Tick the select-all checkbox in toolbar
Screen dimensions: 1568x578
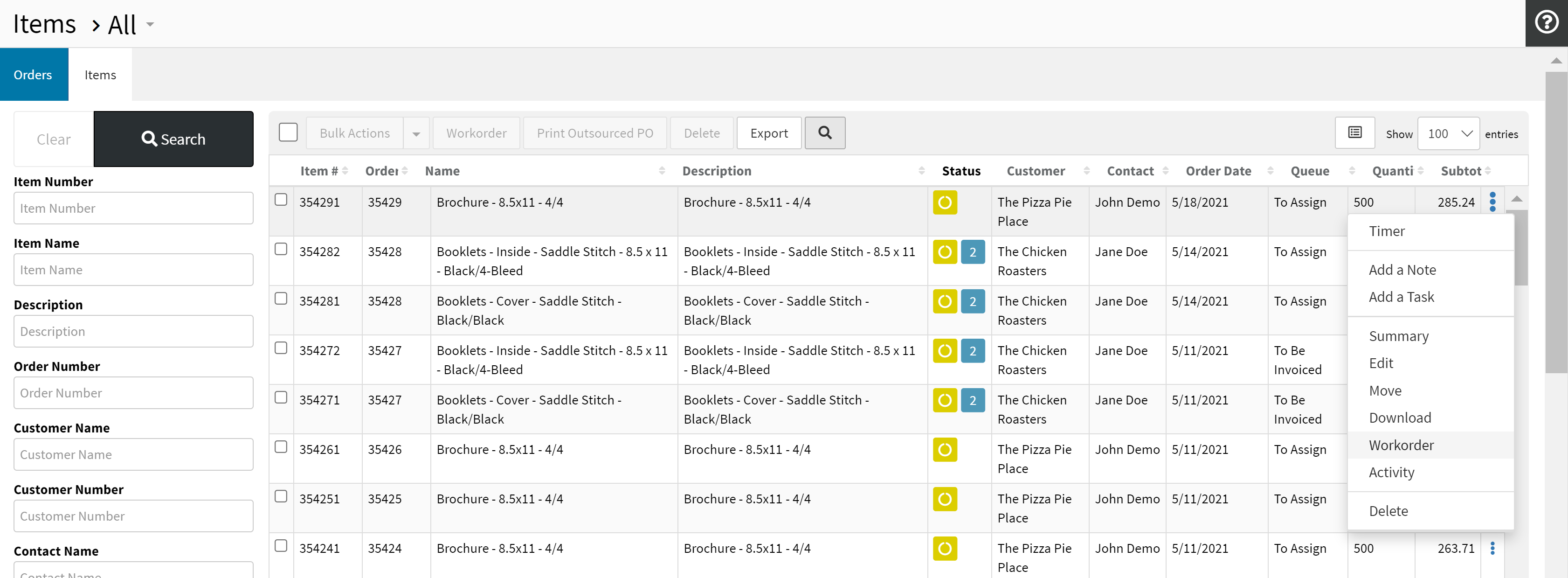[x=288, y=132]
